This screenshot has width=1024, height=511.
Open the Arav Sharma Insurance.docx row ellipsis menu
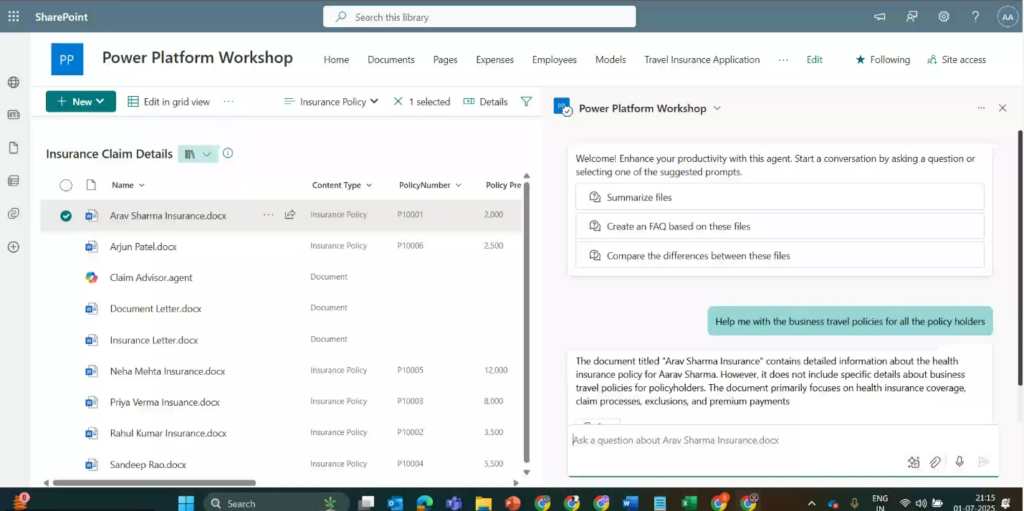[x=268, y=214]
